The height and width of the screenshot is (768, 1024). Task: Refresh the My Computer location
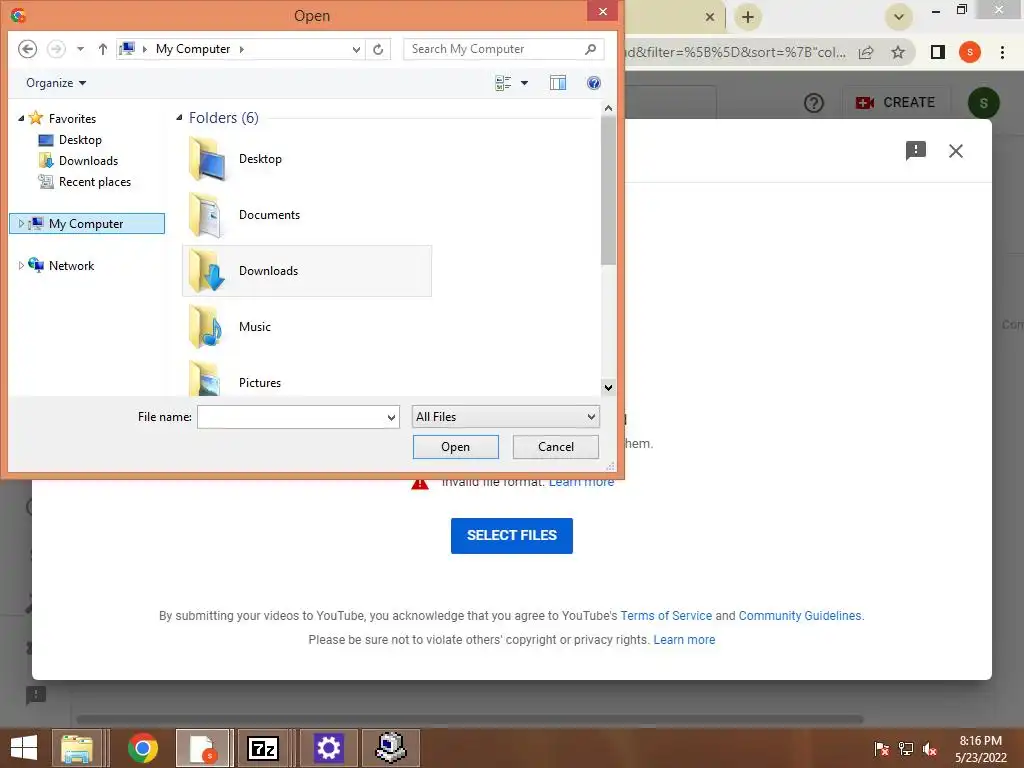point(378,50)
